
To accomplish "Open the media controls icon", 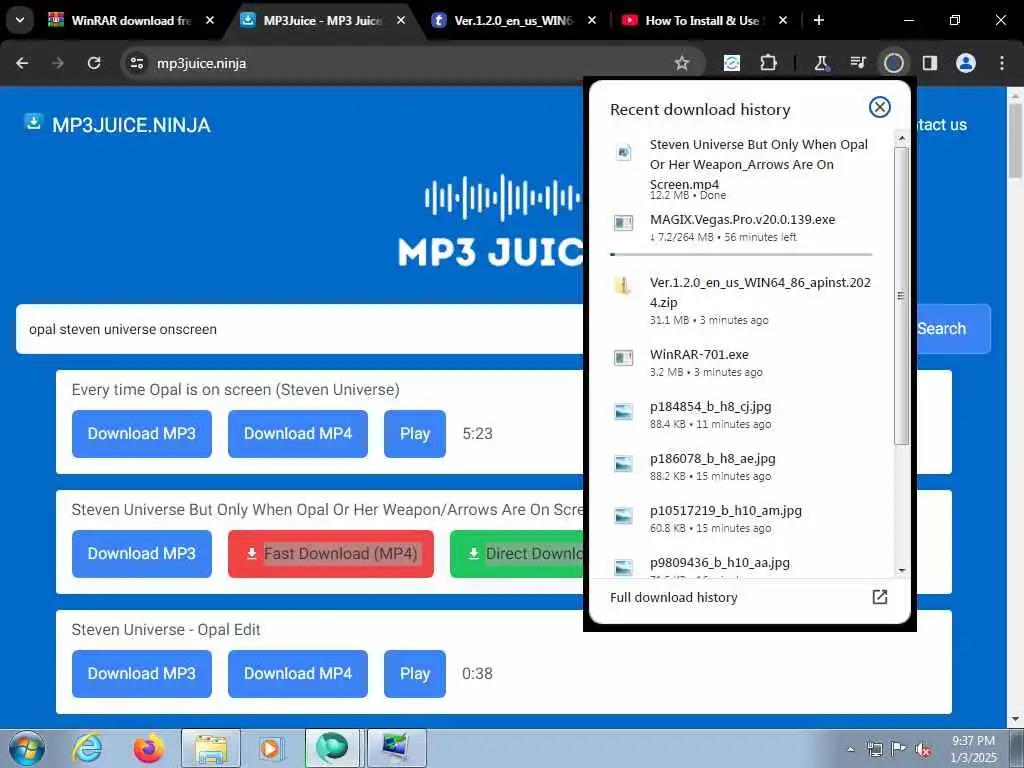I will (857, 63).
